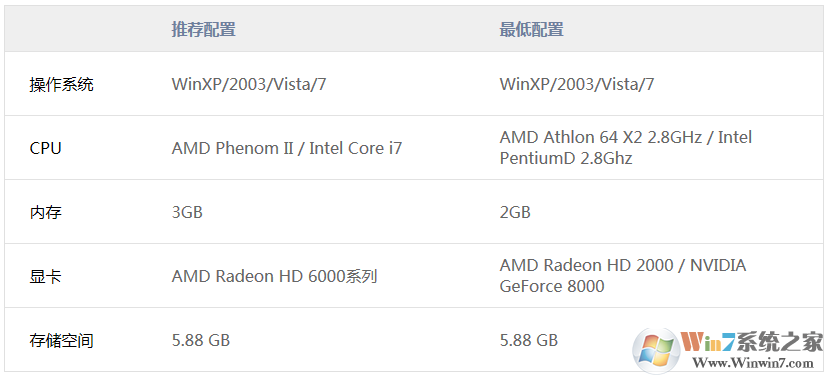Click the Windows logo watermark icon
The height and width of the screenshot is (377, 830).
(x=656, y=349)
